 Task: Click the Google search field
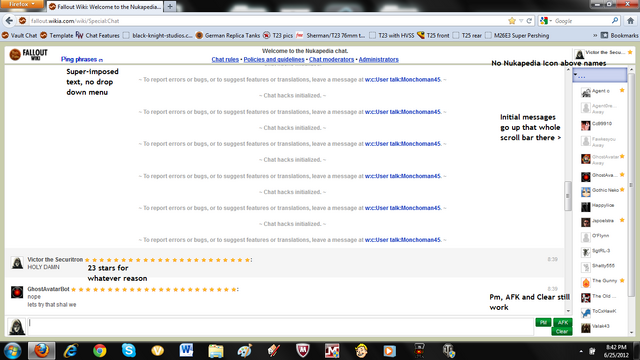tap(582, 21)
